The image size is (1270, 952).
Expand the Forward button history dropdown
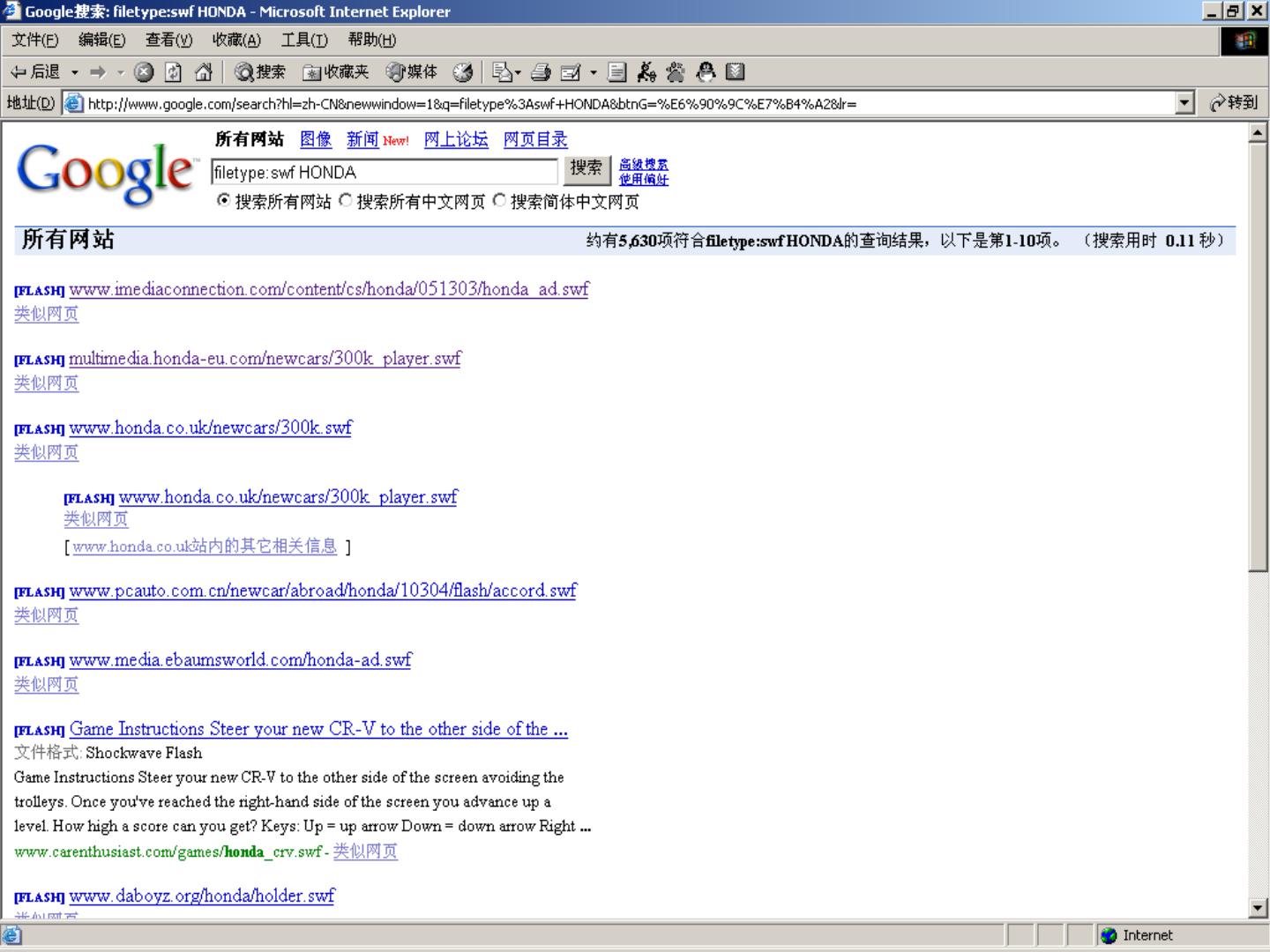(121, 72)
